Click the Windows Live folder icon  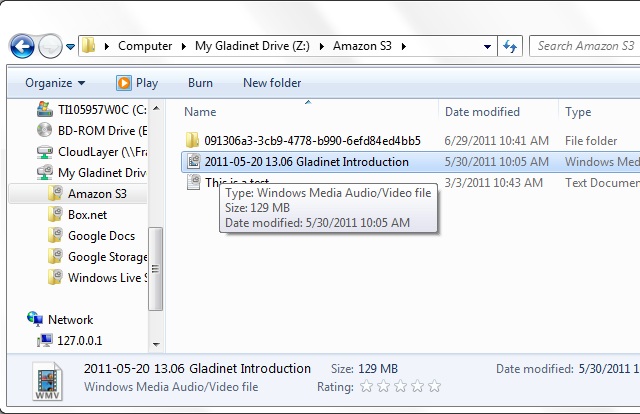(x=55, y=277)
